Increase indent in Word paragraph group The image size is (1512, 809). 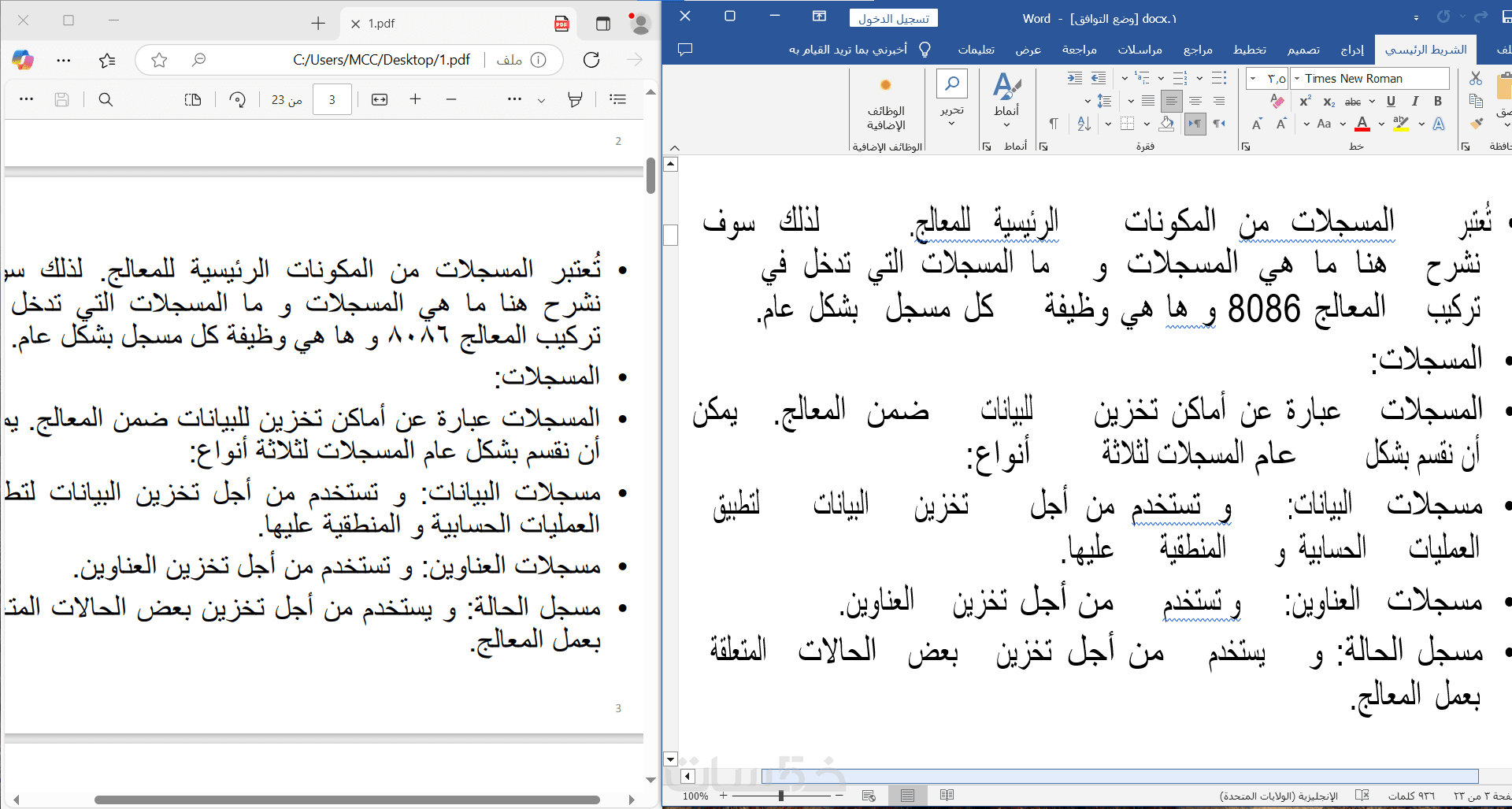[x=1075, y=78]
